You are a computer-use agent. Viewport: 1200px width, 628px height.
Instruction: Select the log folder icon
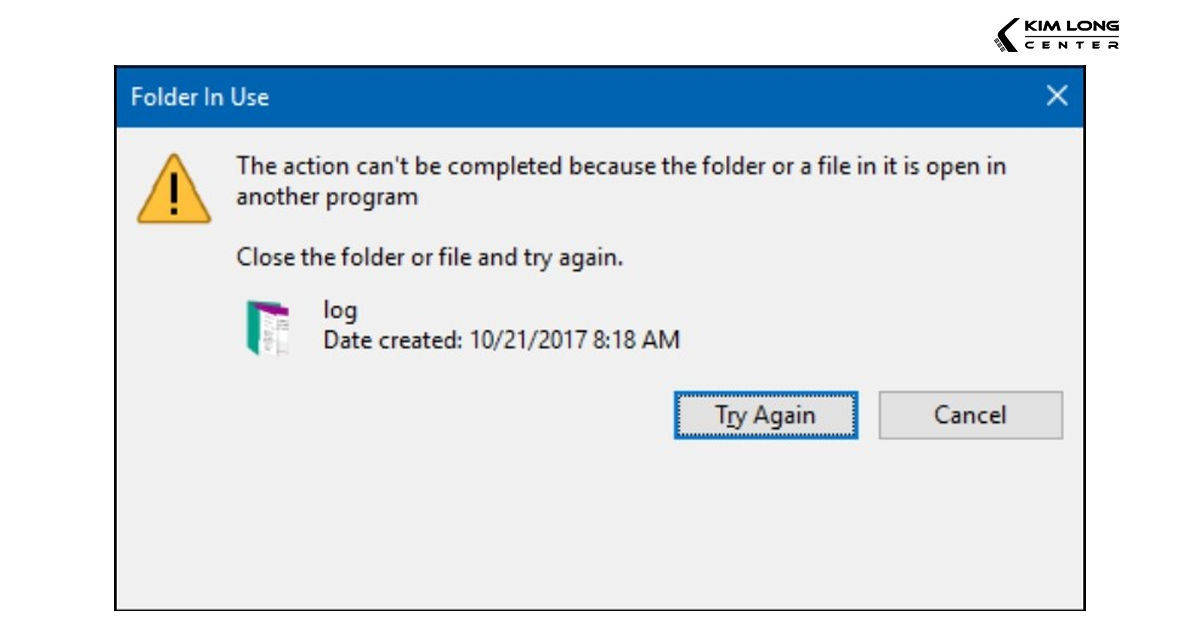pos(268,327)
